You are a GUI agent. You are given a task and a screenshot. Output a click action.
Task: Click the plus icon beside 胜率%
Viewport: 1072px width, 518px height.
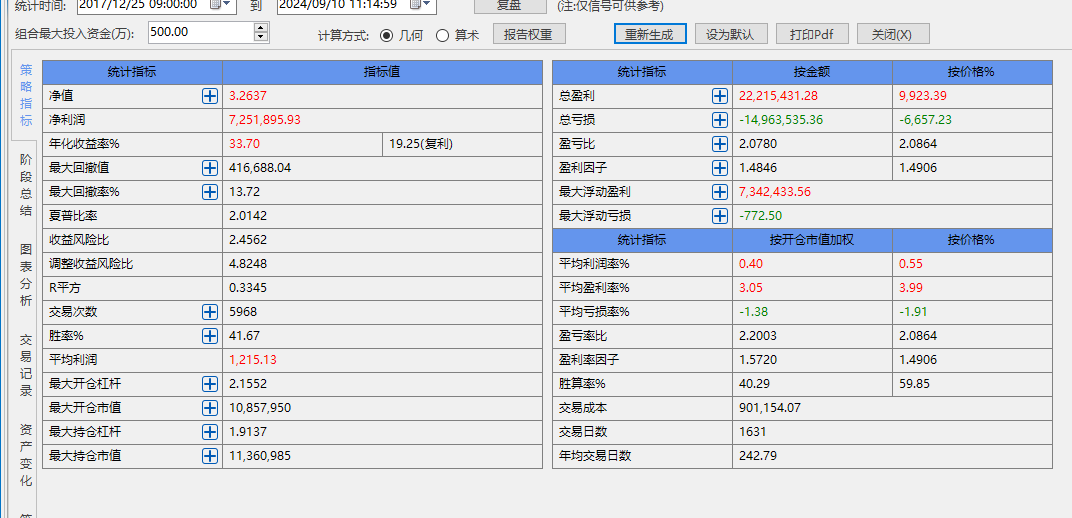coord(210,336)
